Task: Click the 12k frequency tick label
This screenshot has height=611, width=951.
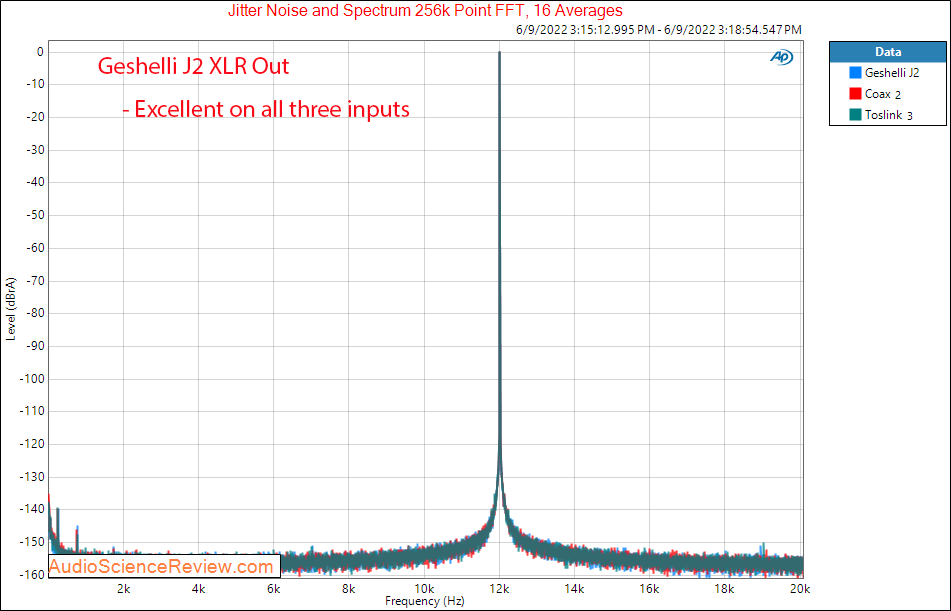Action: coord(499,589)
